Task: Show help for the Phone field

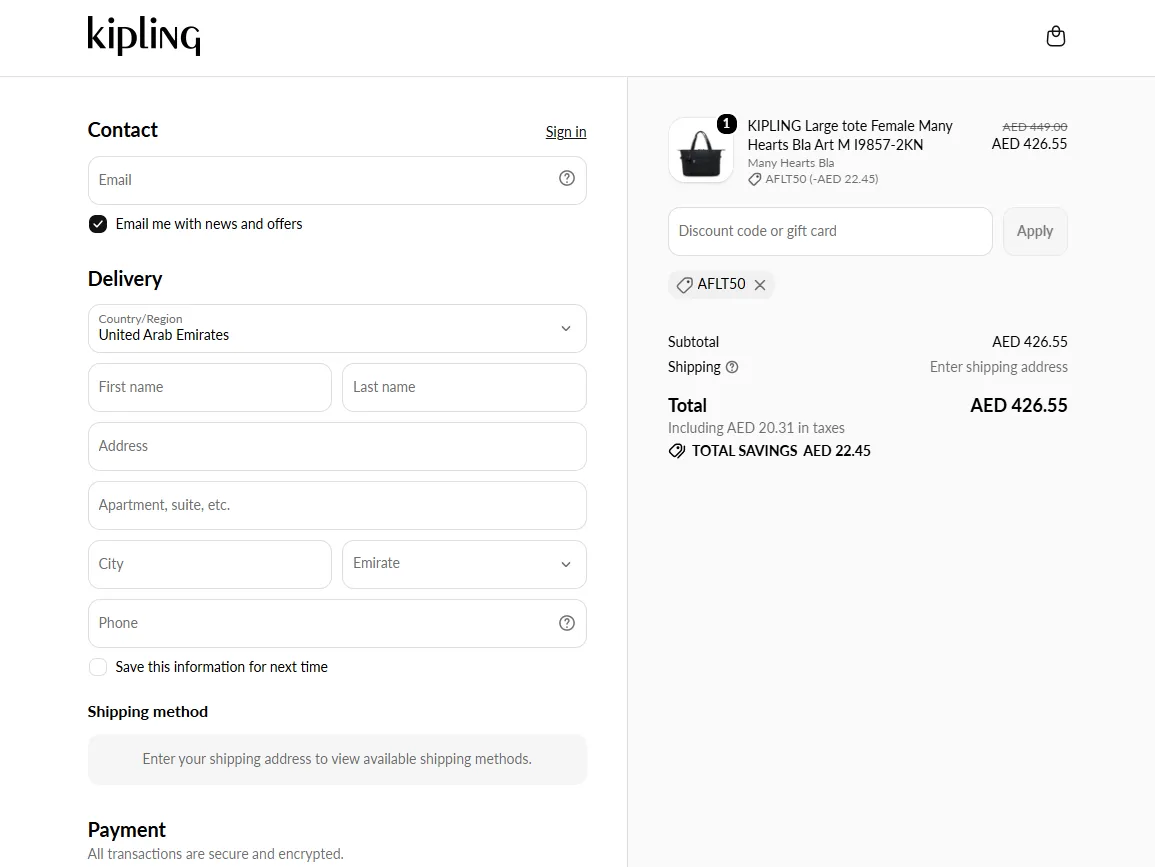Action: click(566, 623)
